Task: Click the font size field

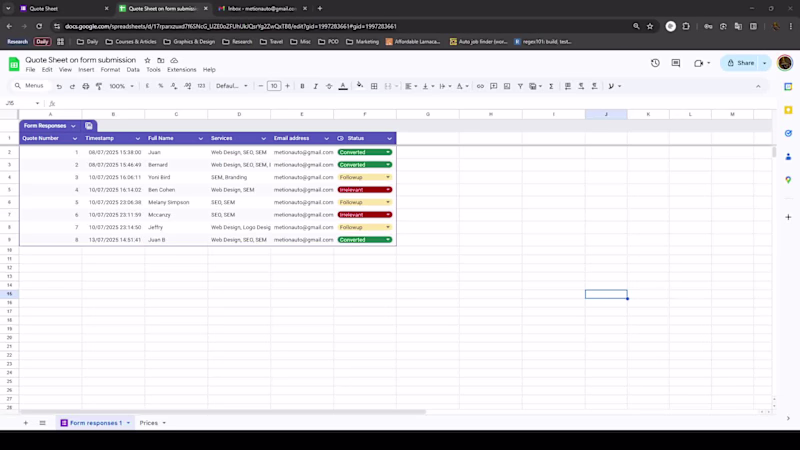Action: [274, 86]
